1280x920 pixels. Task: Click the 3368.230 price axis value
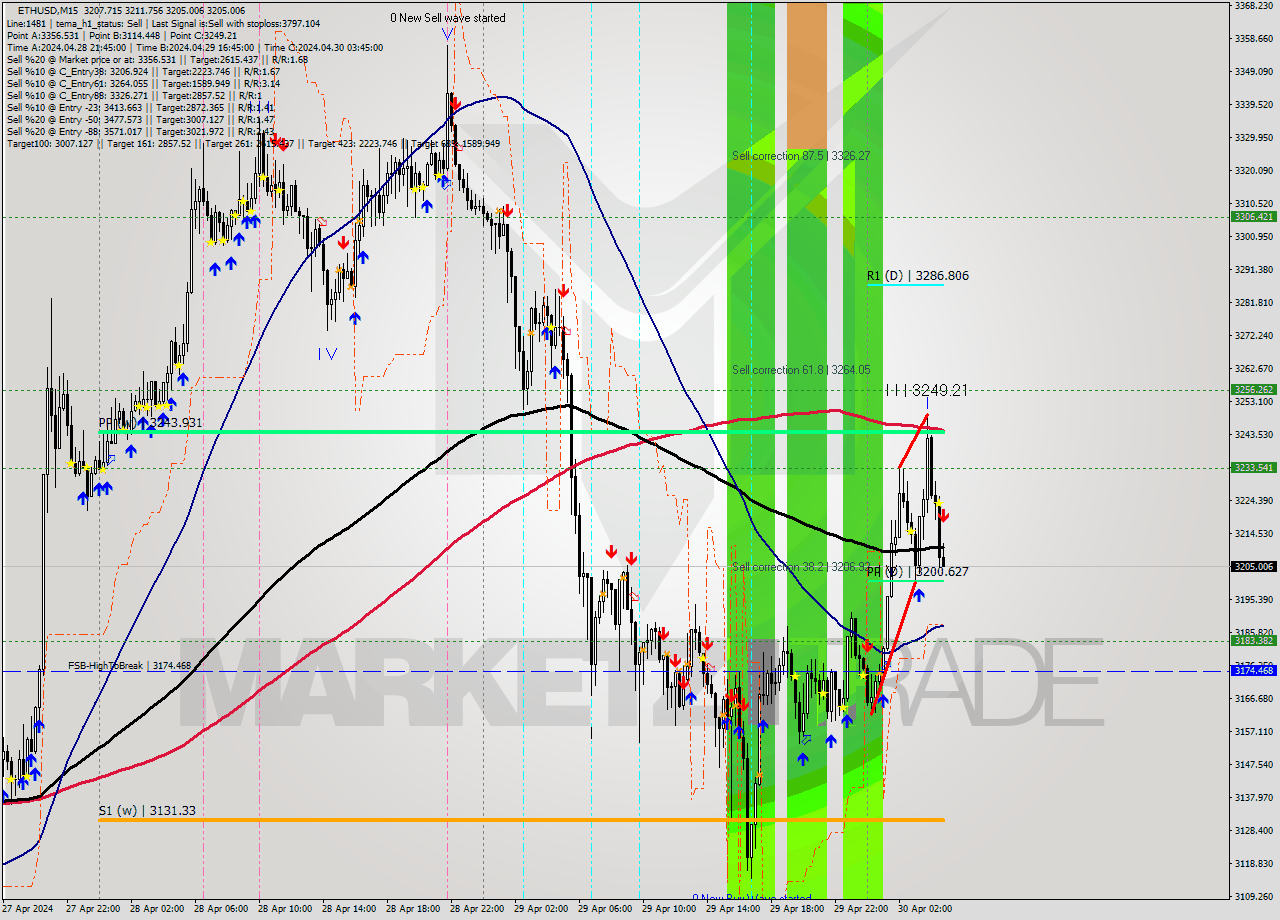tap(1253, 6)
